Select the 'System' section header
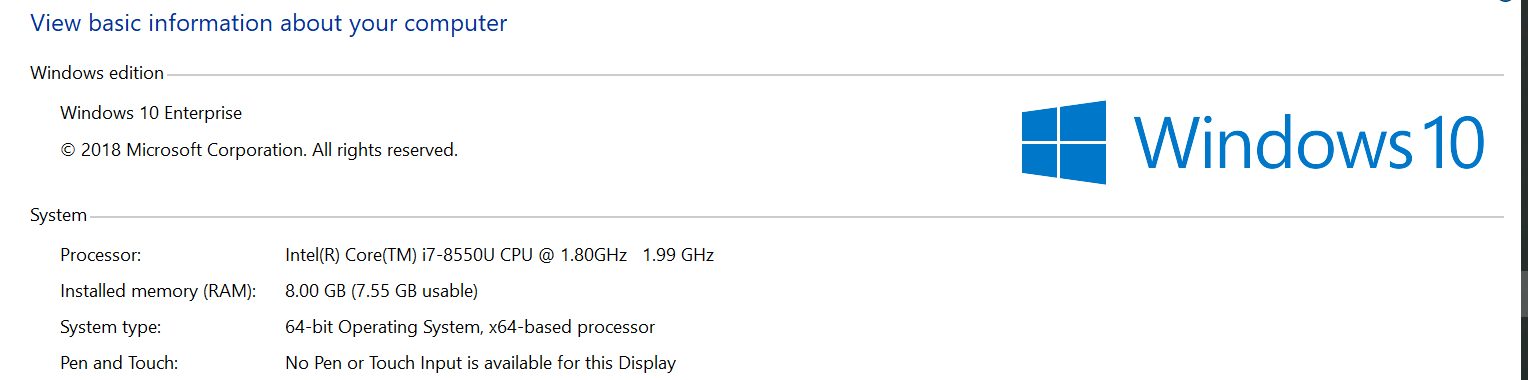This screenshot has height=380, width=1528. (58, 215)
